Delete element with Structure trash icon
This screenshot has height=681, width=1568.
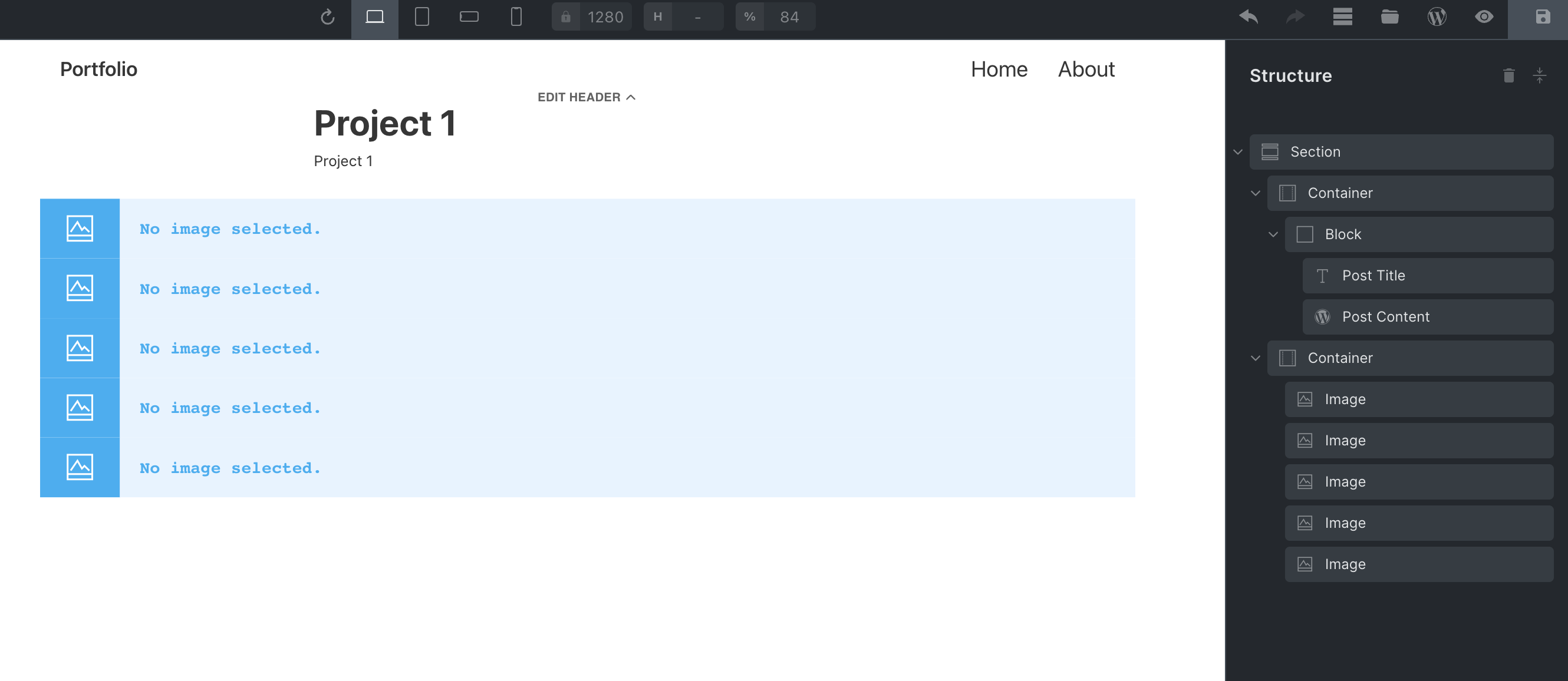1508,75
